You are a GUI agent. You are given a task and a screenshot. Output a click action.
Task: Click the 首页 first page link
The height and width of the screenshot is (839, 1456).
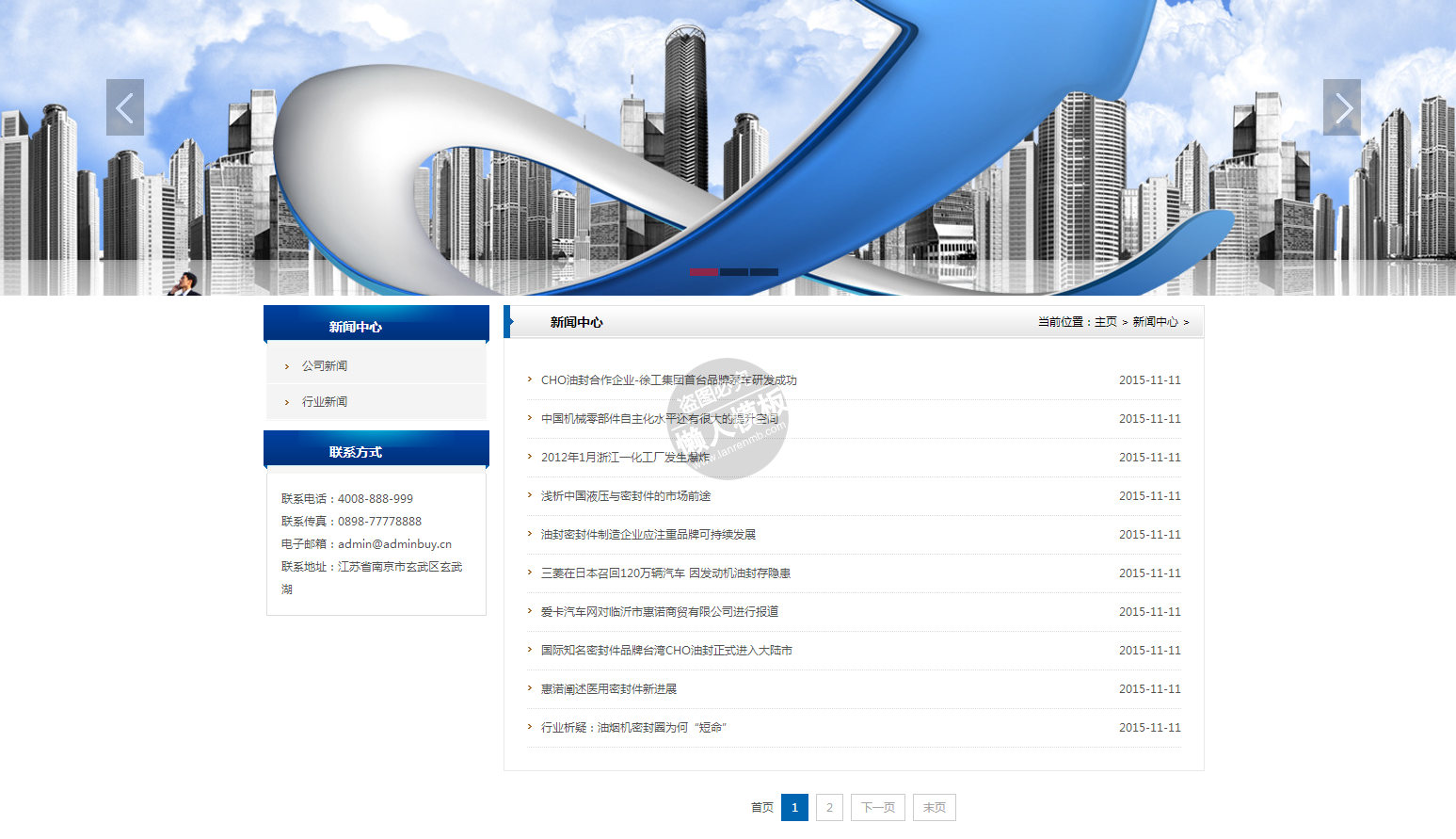(x=761, y=807)
